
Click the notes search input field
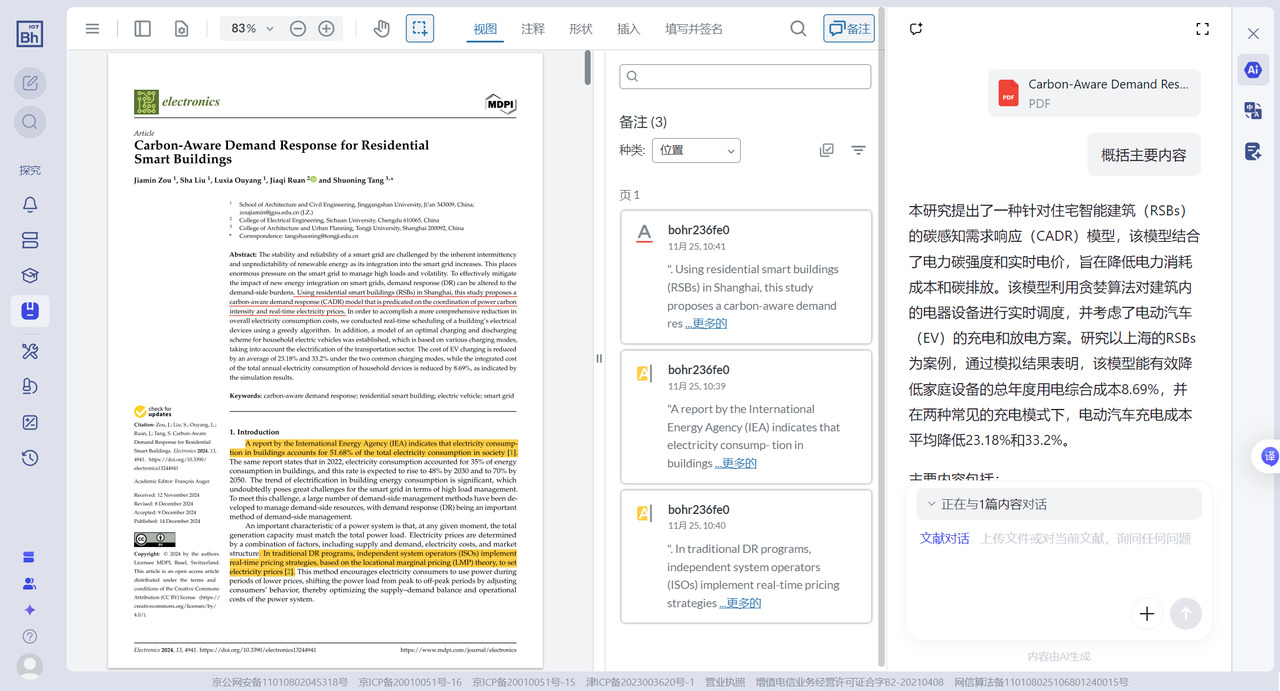pyautogui.click(x=745, y=77)
